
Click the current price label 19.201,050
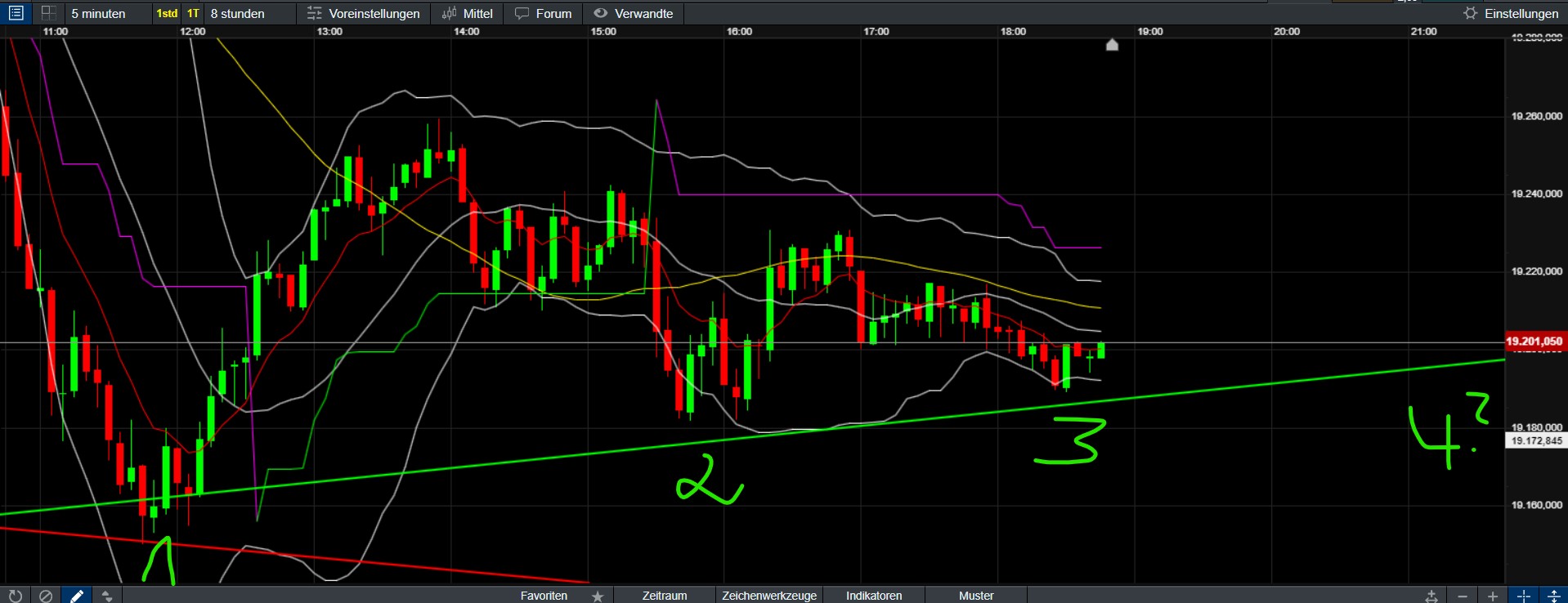point(1534,342)
